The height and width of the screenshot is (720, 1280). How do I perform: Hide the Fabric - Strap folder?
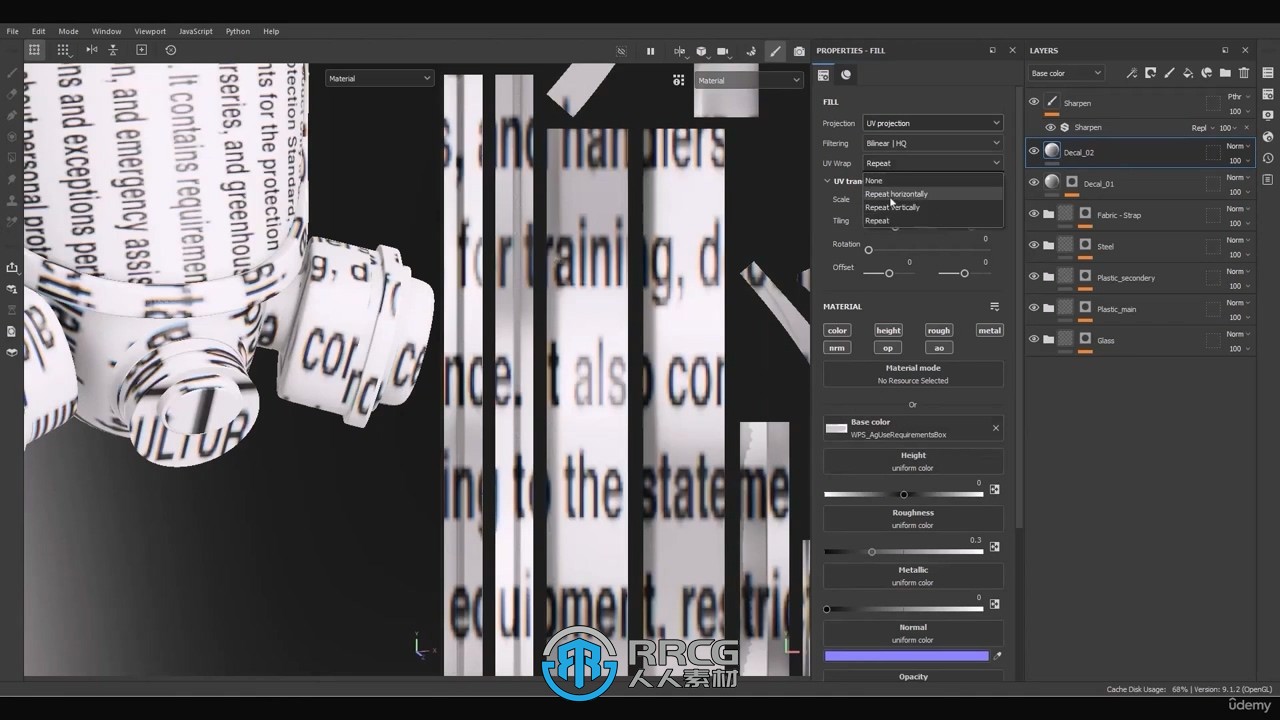coord(1034,213)
